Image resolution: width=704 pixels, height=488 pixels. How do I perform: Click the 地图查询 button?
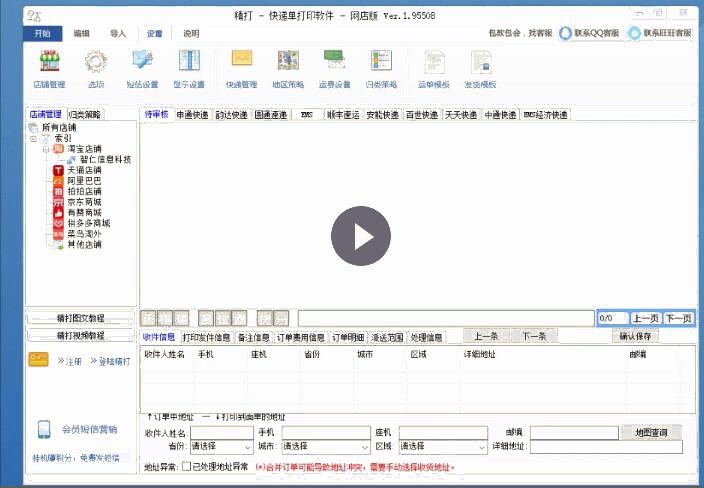click(651, 432)
